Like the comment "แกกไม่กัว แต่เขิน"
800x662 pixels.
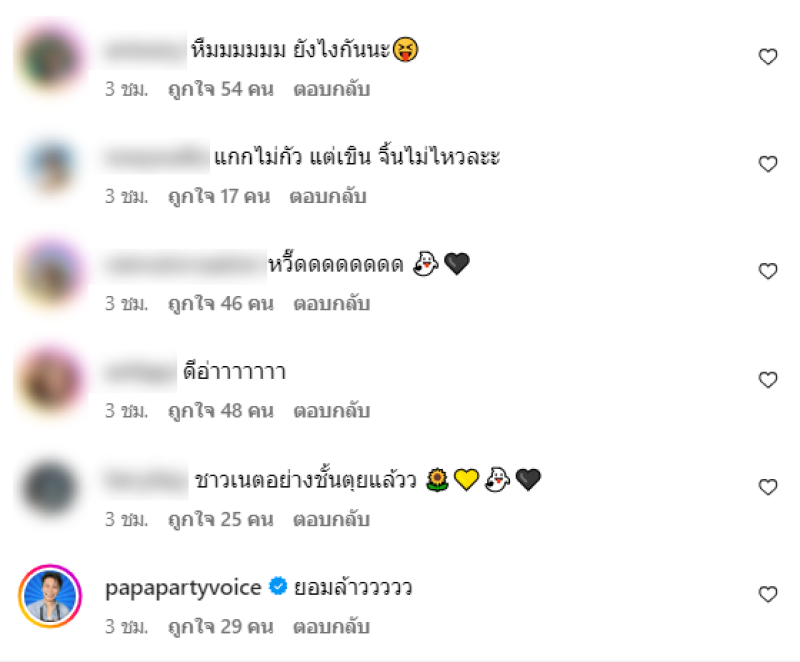pos(768,164)
